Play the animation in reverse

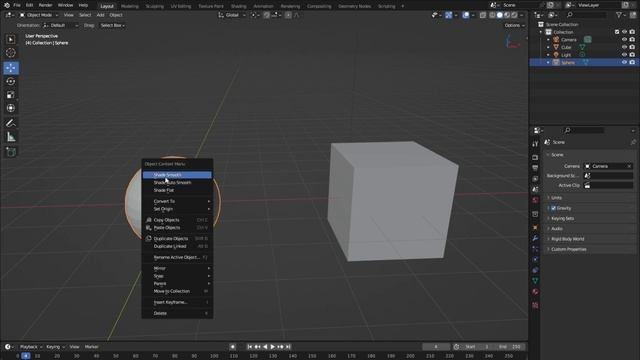pos(265,347)
